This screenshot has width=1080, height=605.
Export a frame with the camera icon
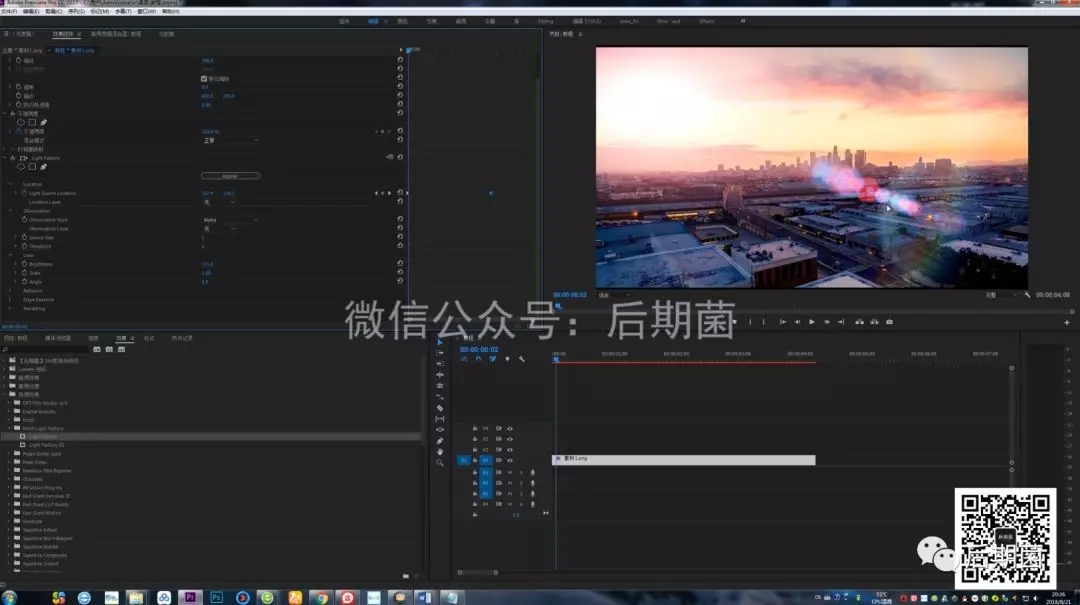click(889, 322)
